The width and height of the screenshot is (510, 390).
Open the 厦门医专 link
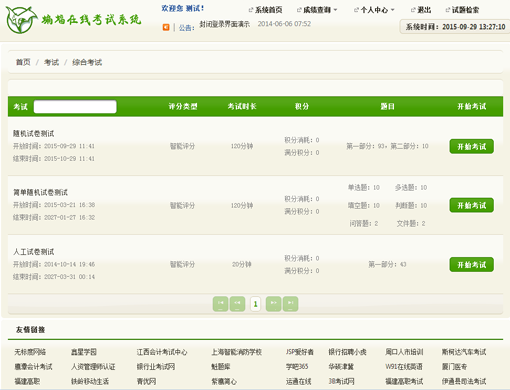point(454,367)
